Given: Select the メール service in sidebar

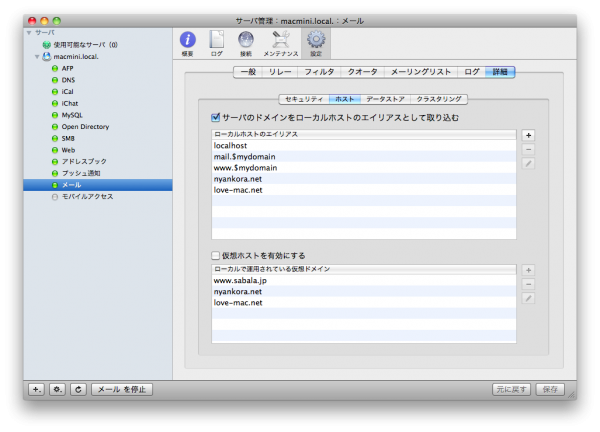Looking at the screenshot, I should (98, 185).
